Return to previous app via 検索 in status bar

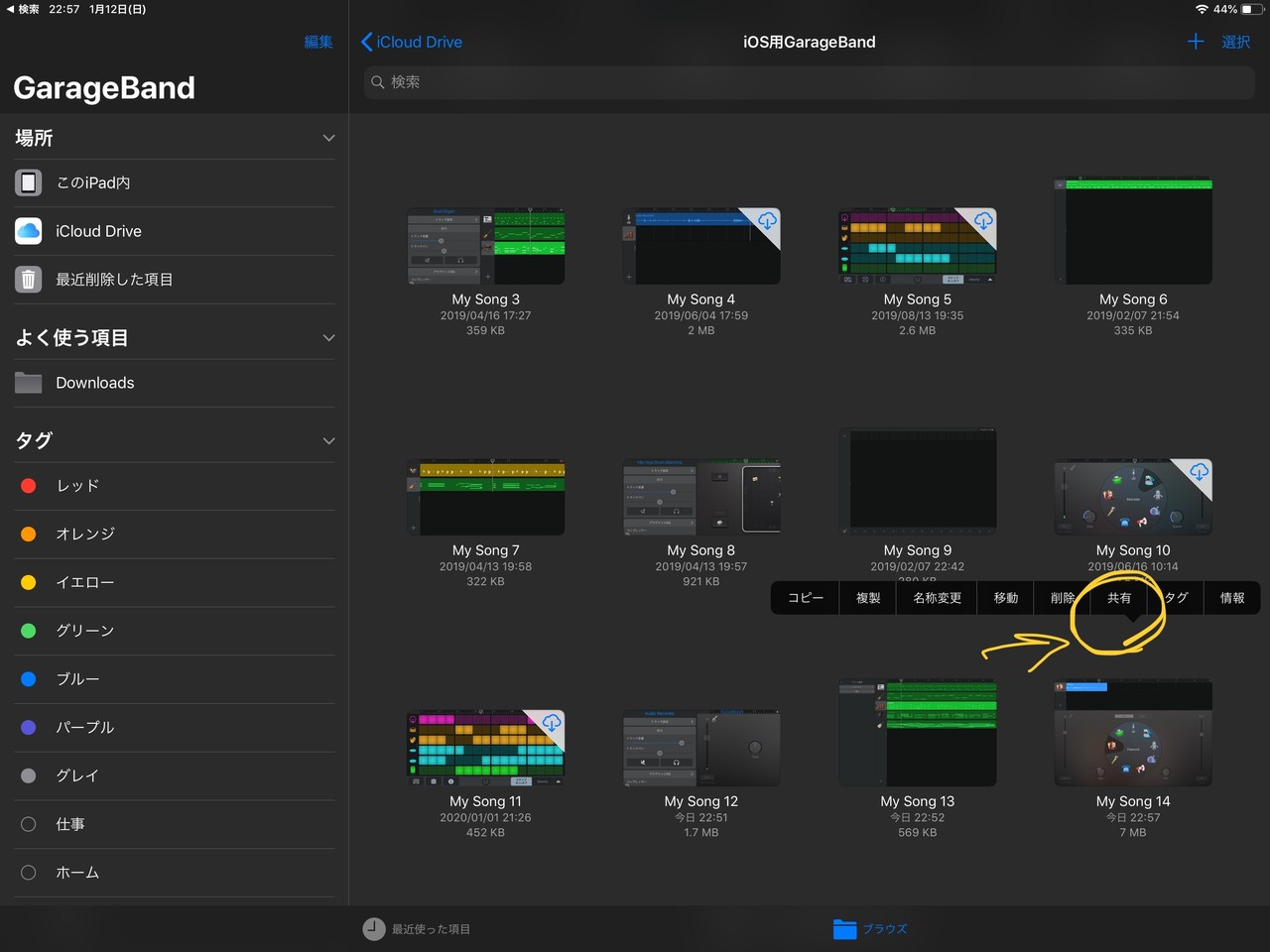pyautogui.click(x=23, y=9)
